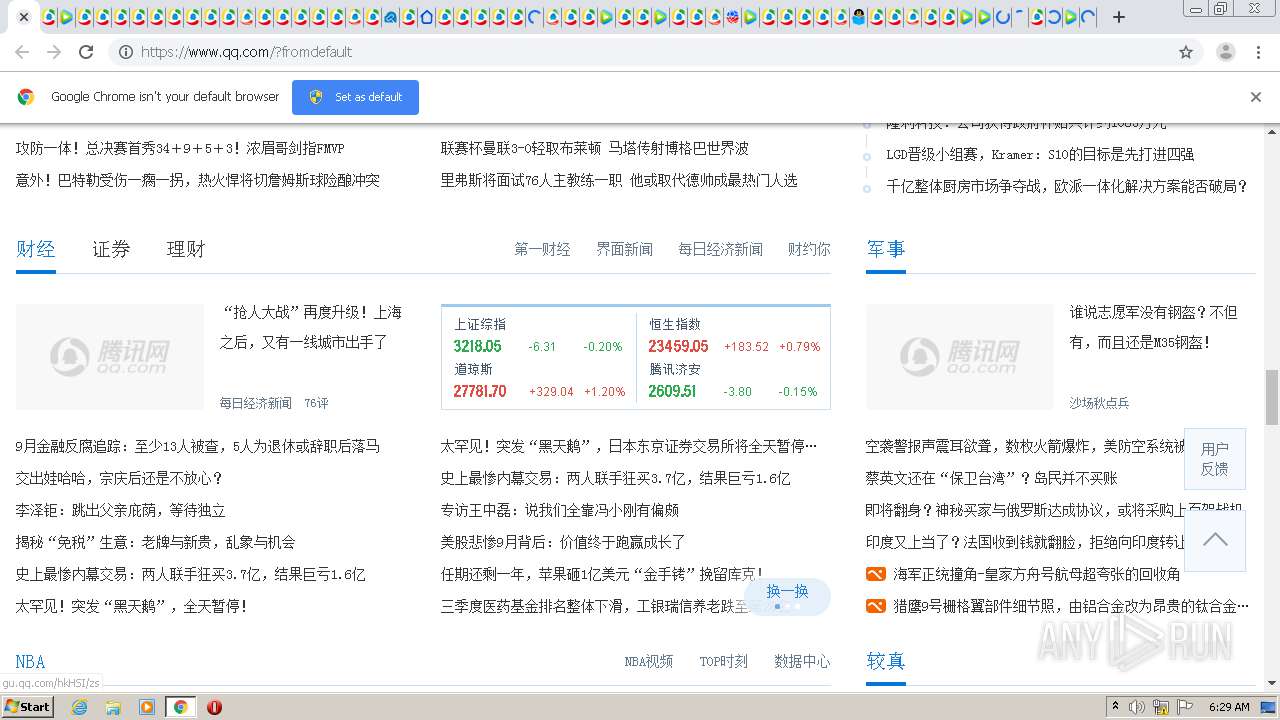1280x720 pixels.
Task: Select the 证券 section tab
Action: [x=111, y=249]
